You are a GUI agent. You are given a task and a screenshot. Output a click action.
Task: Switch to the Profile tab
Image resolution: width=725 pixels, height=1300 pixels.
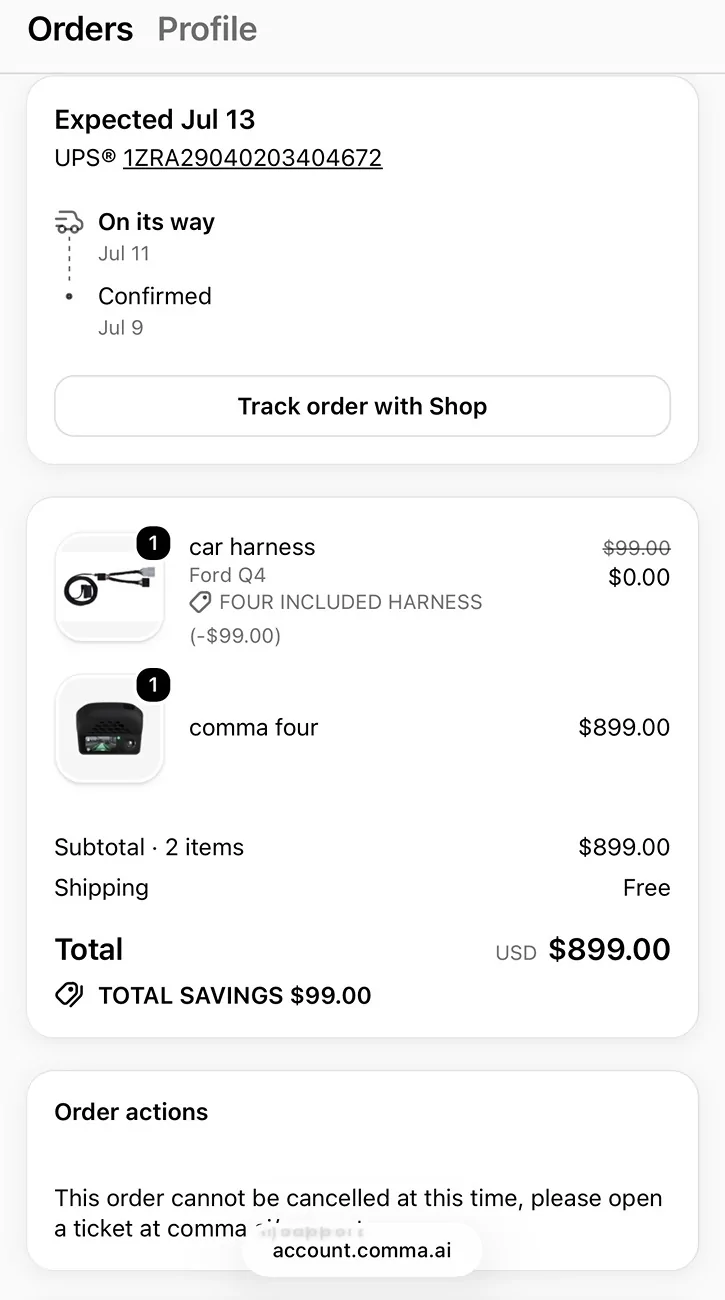click(x=207, y=30)
